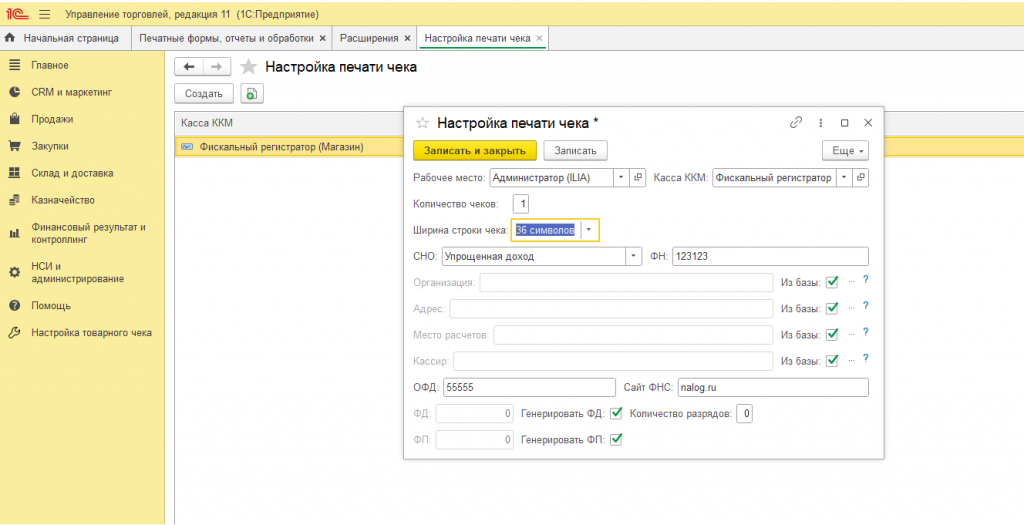Click the ellipsis next to Кассир's Из базы
The image size is (1024, 525).
851,359
